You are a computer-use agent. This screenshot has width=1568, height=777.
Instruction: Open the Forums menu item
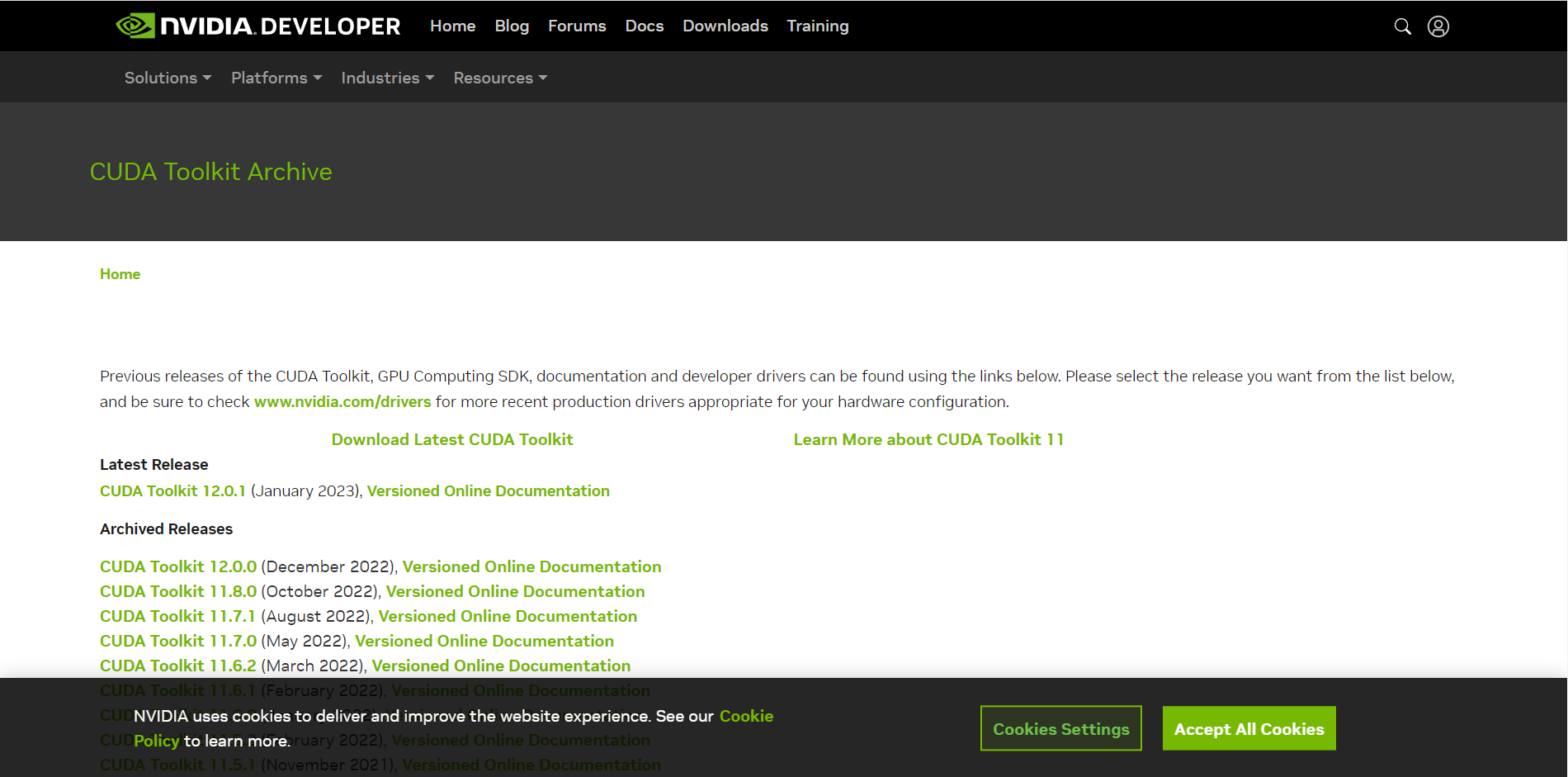coord(577,26)
